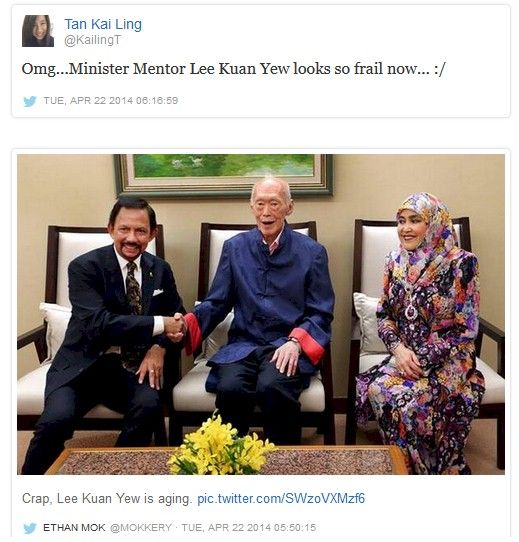This screenshot has height=542, width=519.
Task: Click the coffee table in the photo
Action: (226, 461)
